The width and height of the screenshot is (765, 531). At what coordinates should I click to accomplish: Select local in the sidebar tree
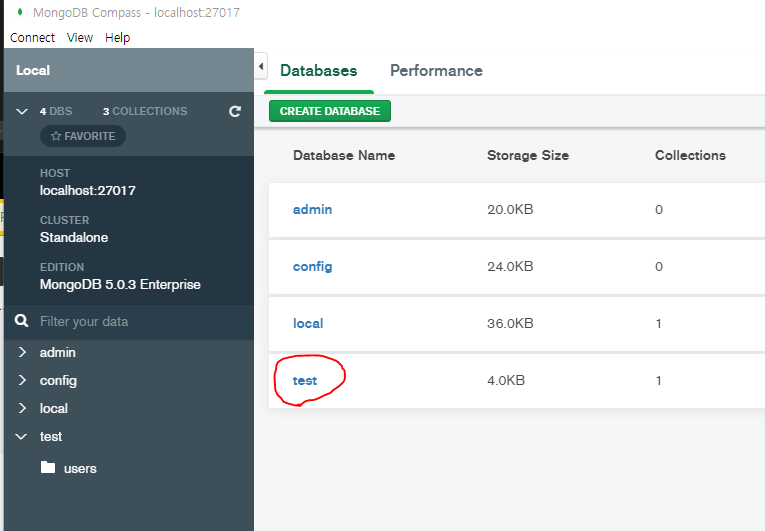[54, 408]
